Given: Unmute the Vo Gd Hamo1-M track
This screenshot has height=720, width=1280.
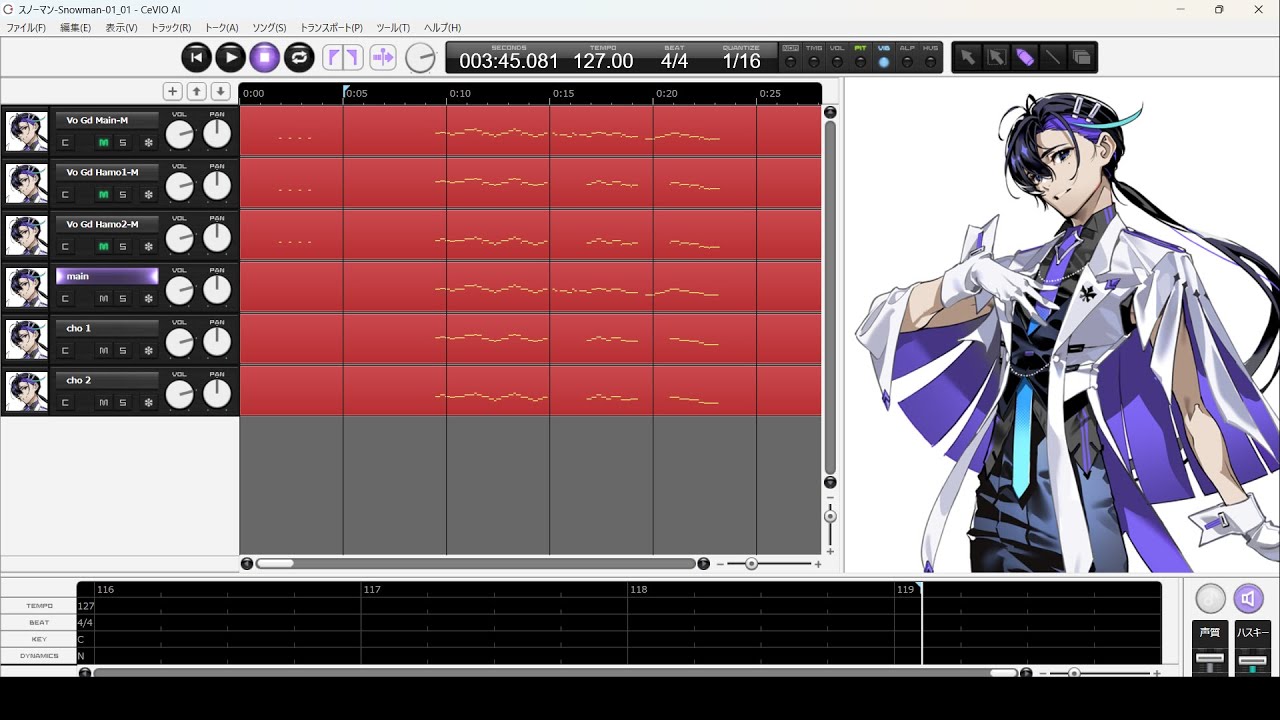Looking at the screenshot, I should coord(103,194).
